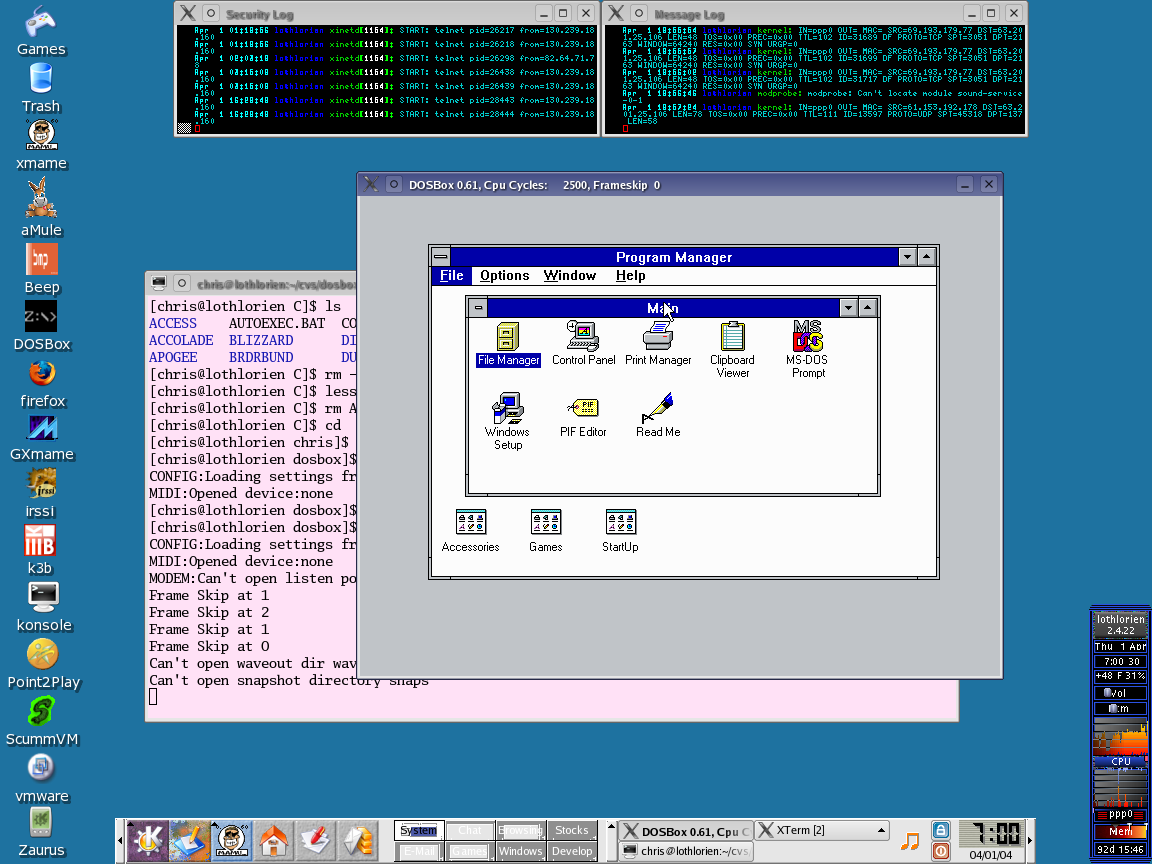Screen dimensions: 1152x864
Task: Open the File menu in Program Manager
Action: coord(451,276)
